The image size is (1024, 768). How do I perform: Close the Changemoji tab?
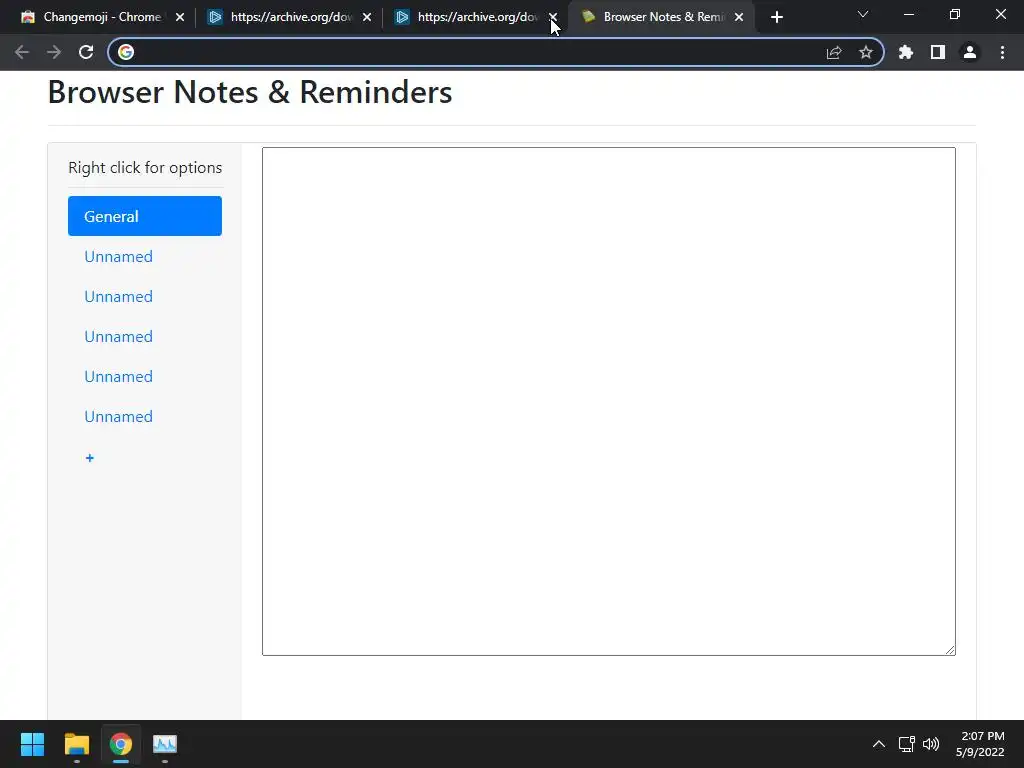tap(180, 17)
